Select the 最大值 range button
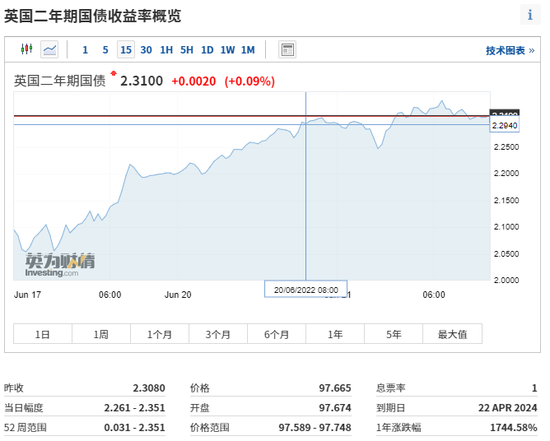 click(452, 334)
